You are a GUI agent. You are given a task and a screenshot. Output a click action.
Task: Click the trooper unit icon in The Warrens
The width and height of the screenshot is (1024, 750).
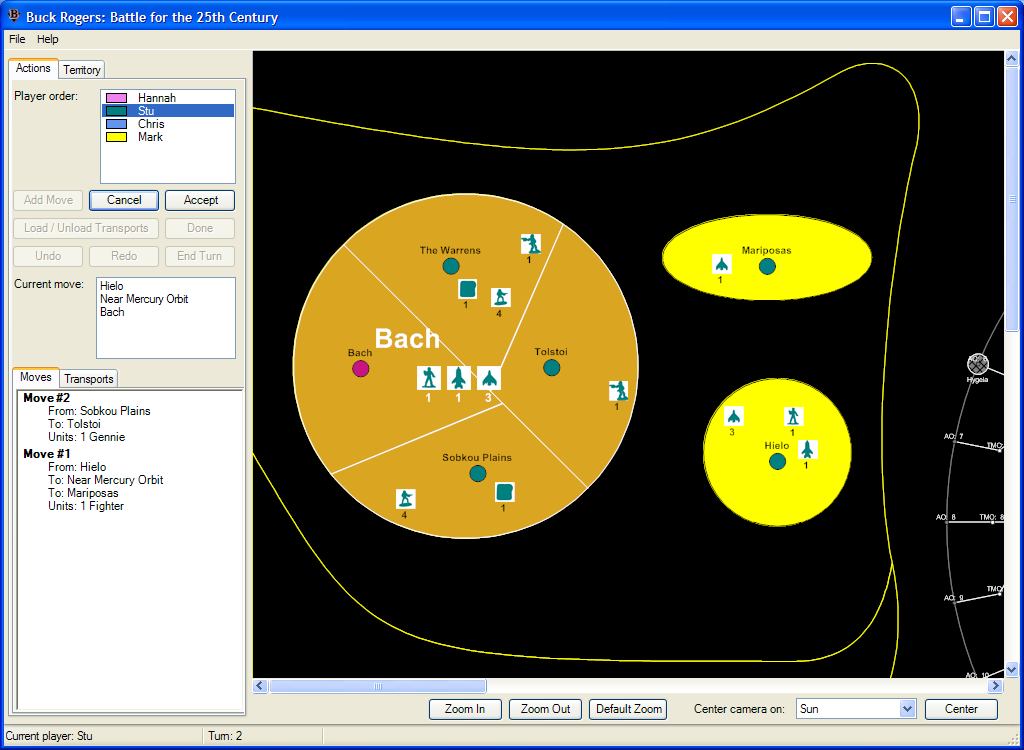[531, 244]
